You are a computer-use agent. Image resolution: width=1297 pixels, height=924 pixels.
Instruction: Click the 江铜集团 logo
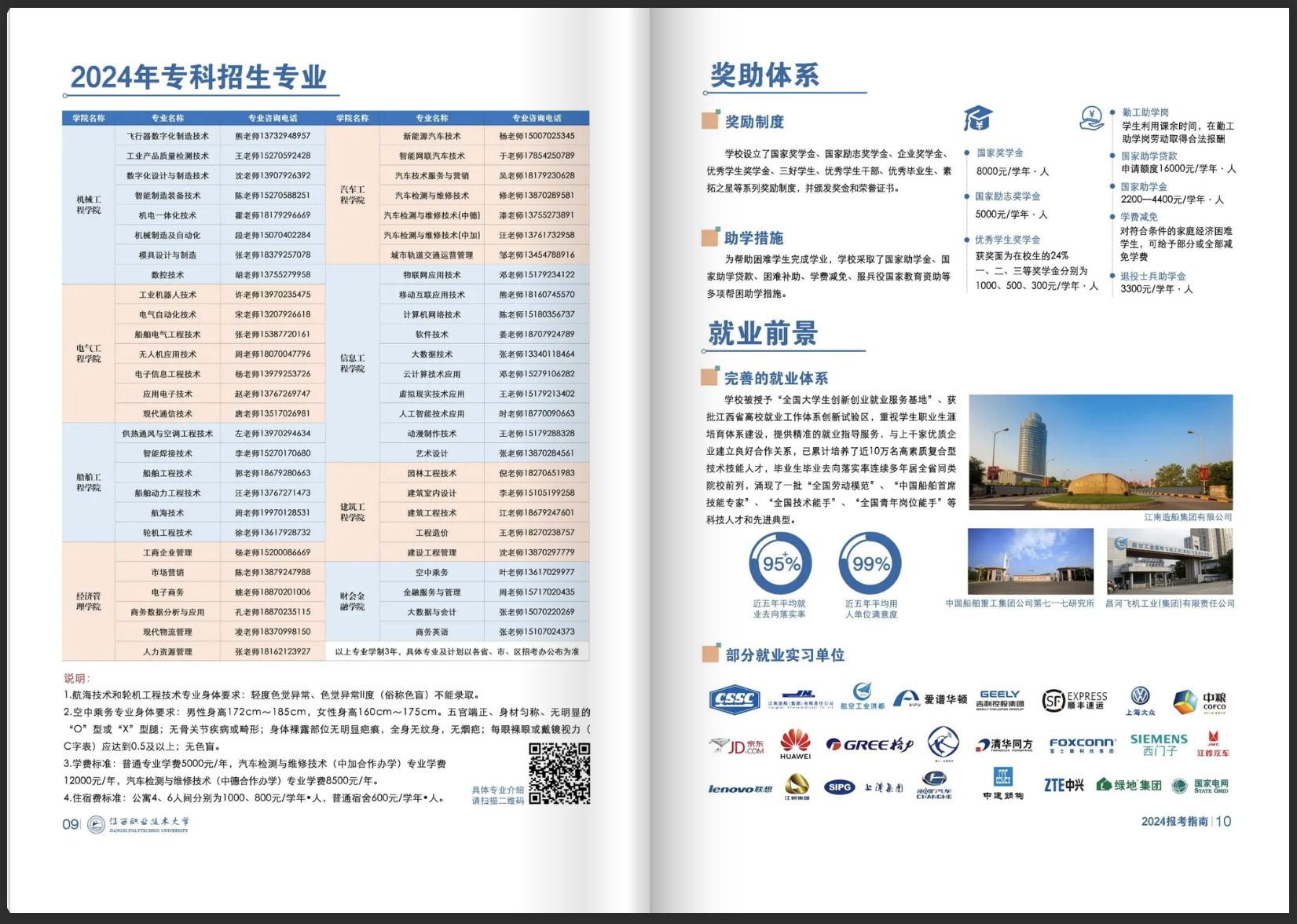(797, 786)
